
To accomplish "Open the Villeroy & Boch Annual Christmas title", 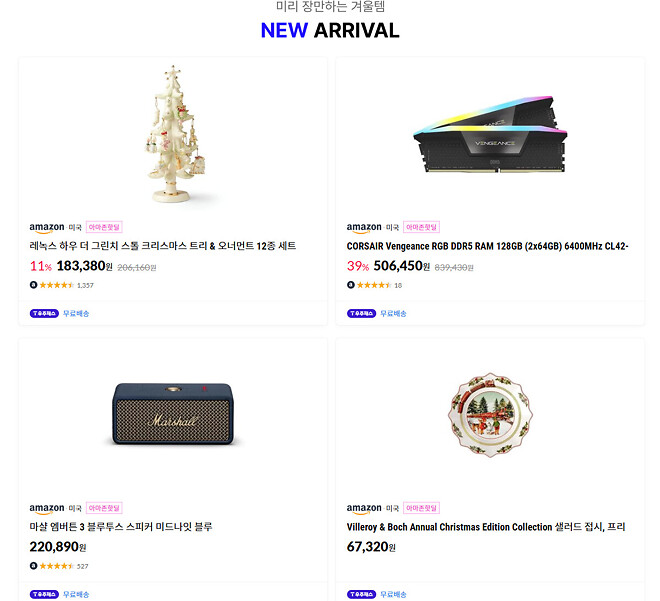I will coord(486,527).
